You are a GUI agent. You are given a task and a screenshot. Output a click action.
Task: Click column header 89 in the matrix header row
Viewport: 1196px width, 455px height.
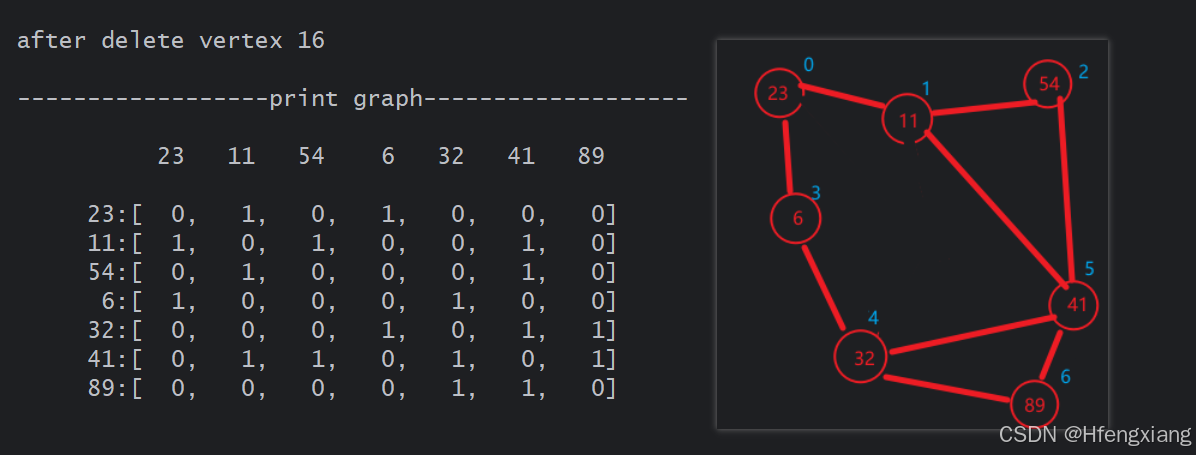591,157
